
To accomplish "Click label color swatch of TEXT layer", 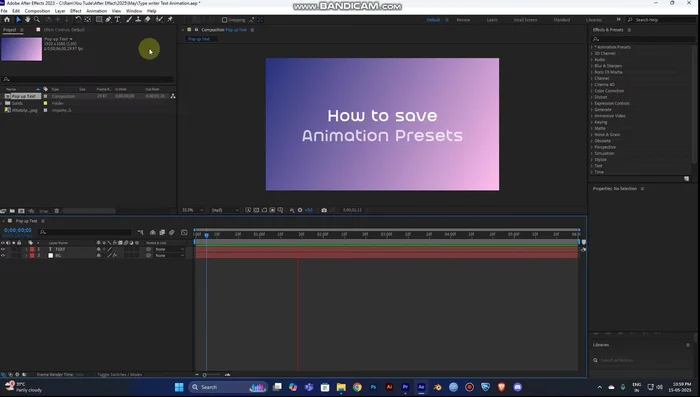I will point(32,249).
